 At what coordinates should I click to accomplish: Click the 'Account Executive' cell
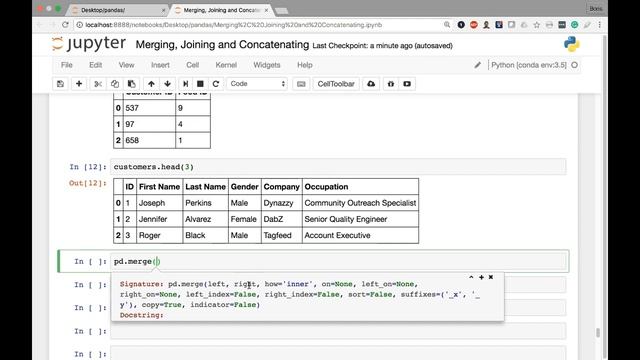[337, 236]
